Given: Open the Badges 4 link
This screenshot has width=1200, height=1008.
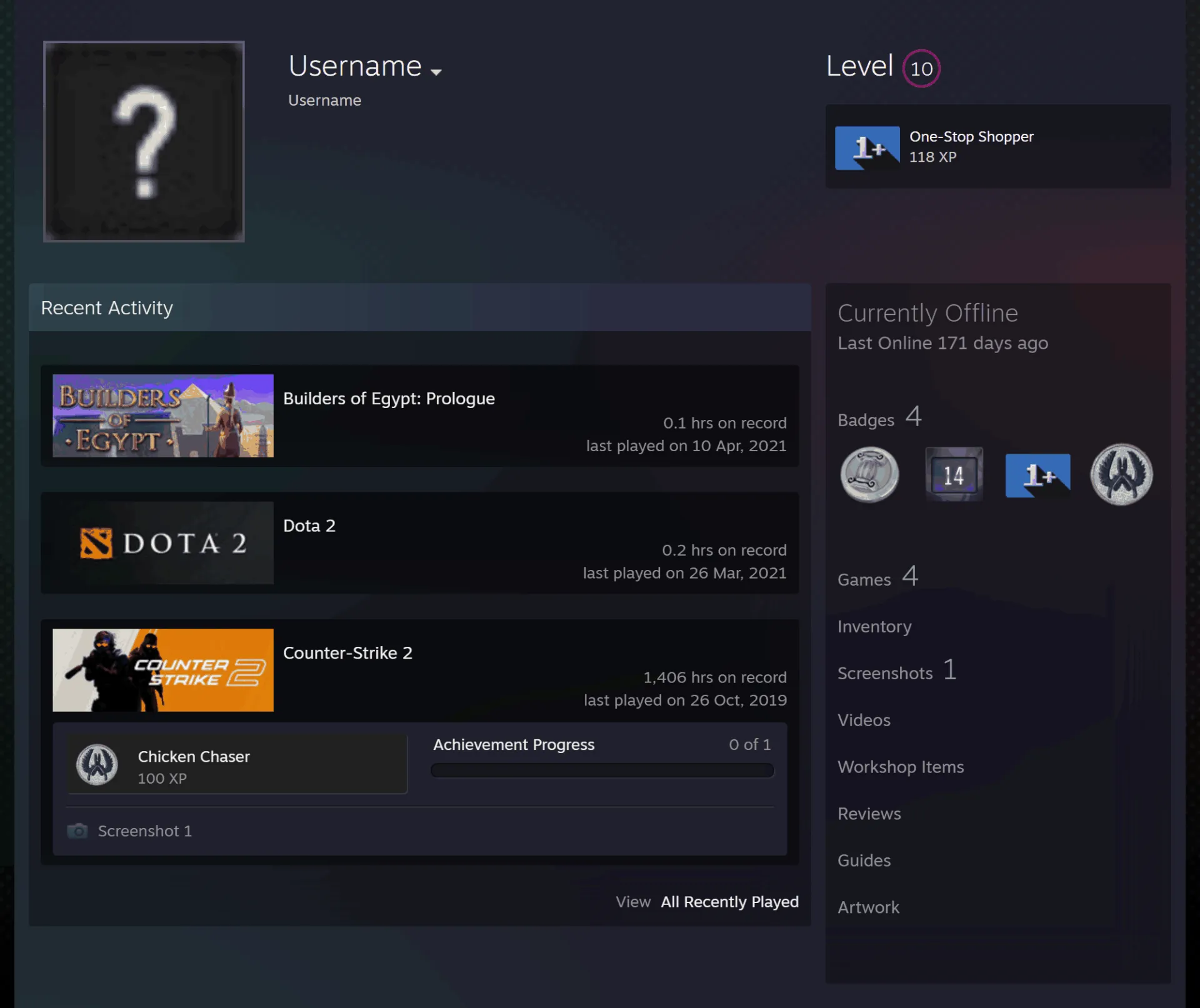Looking at the screenshot, I should click(879, 417).
